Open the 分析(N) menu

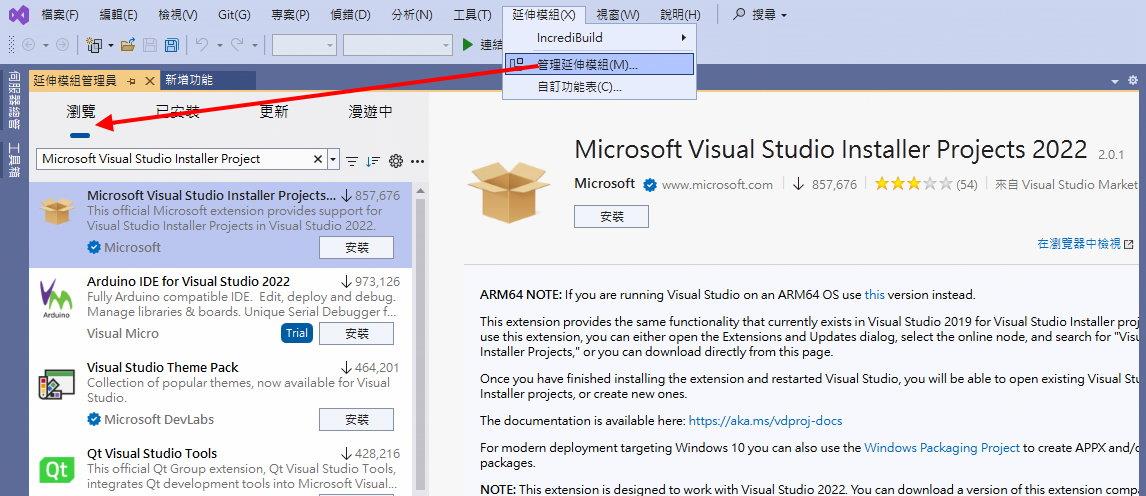(x=411, y=15)
